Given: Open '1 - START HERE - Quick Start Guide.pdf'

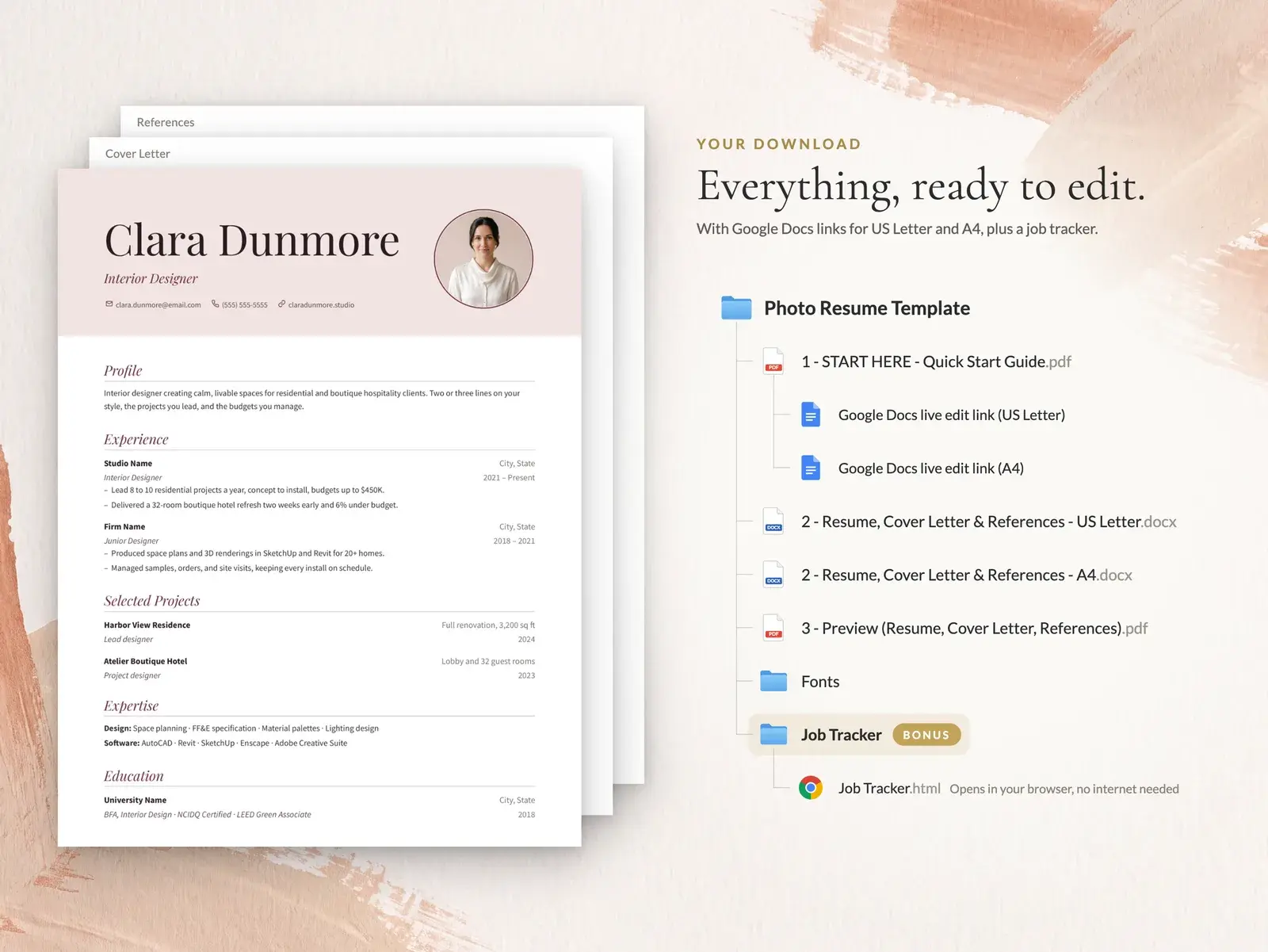Looking at the screenshot, I should [x=936, y=362].
